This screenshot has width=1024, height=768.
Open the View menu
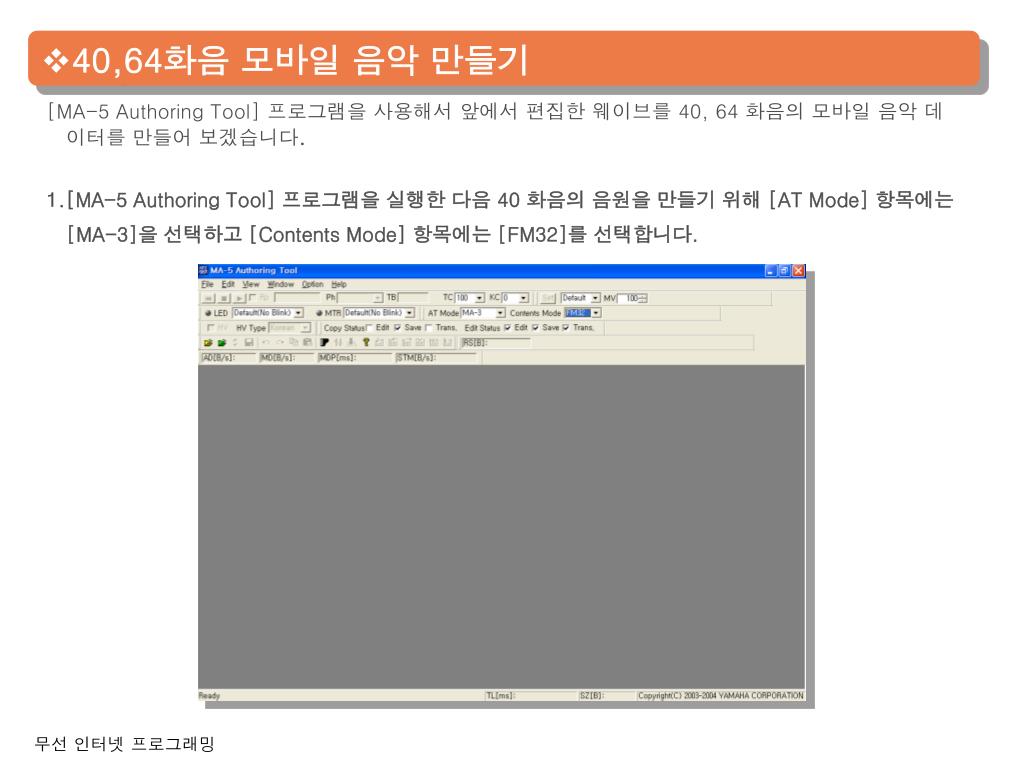(x=251, y=284)
